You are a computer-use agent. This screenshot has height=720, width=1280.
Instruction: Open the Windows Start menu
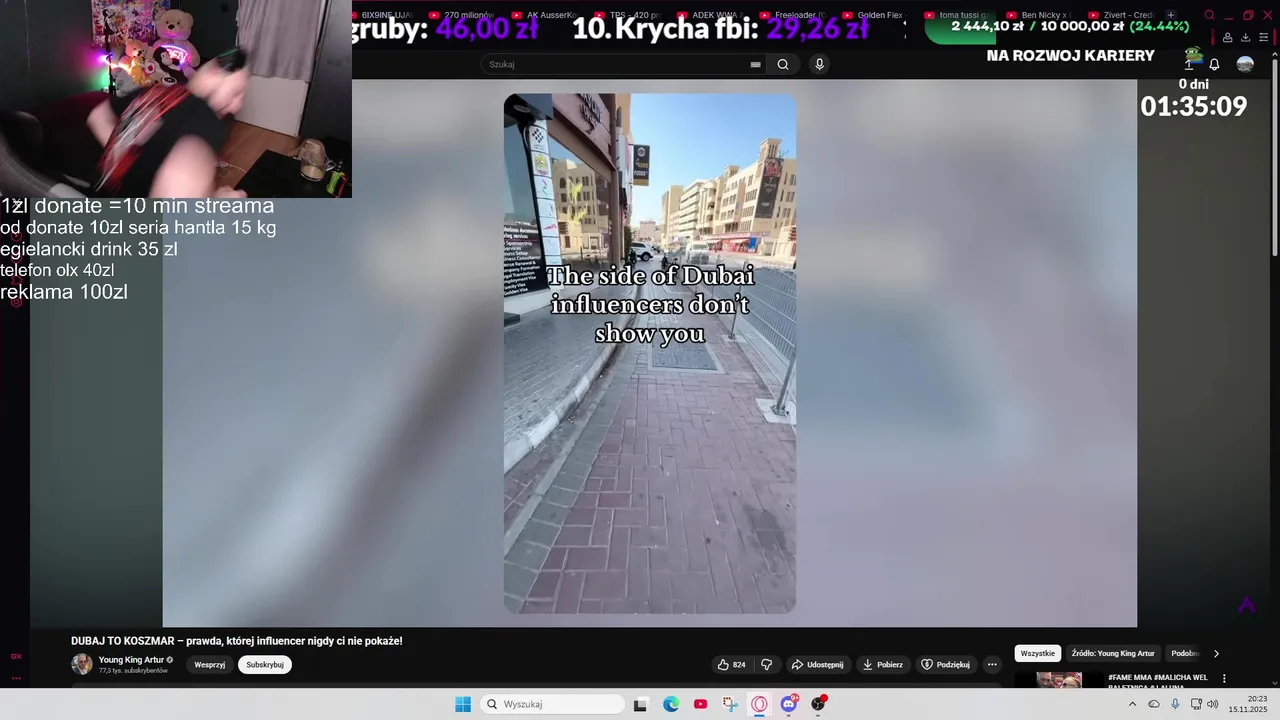tap(463, 704)
